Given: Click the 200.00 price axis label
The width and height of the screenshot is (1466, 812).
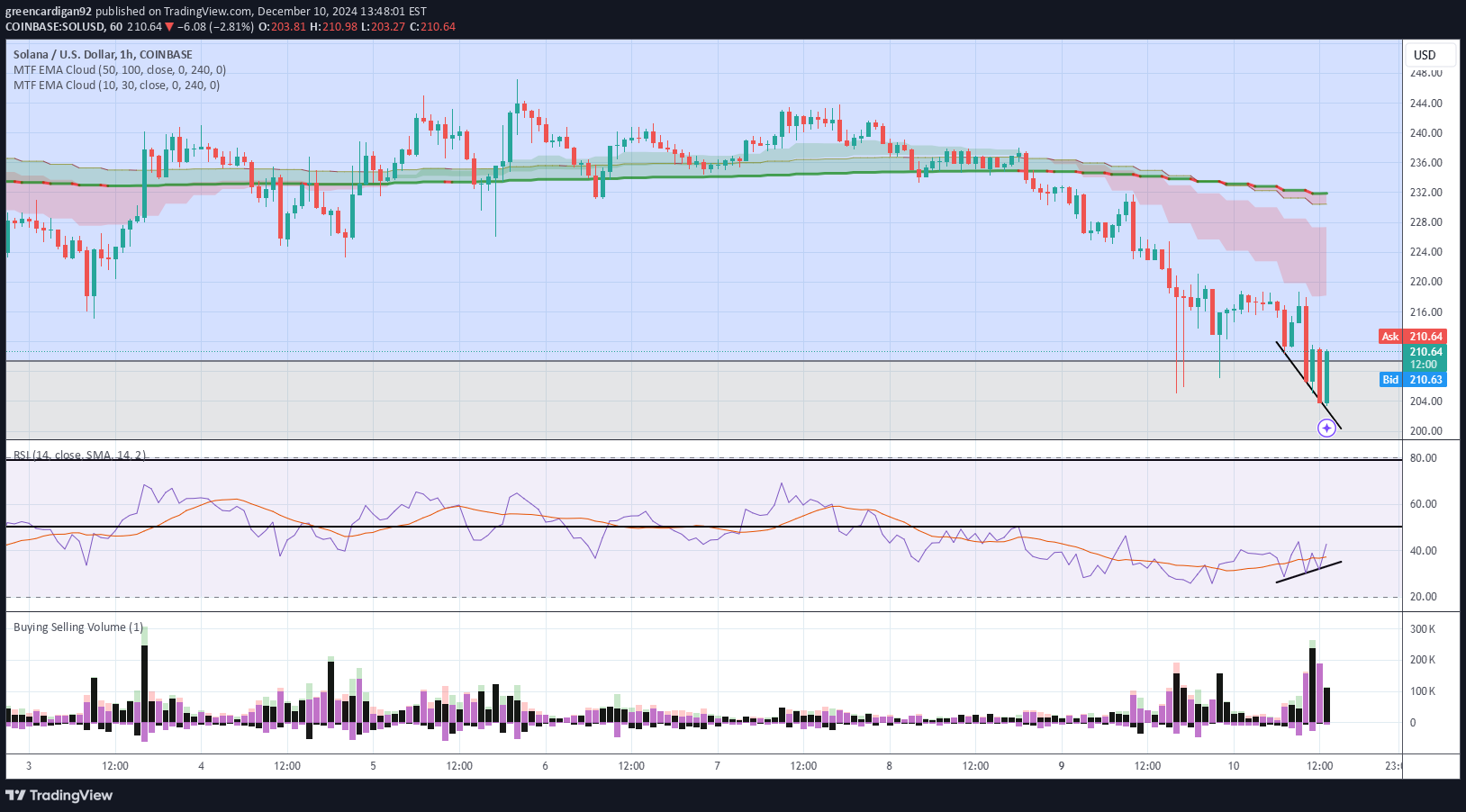Looking at the screenshot, I should click(1425, 431).
